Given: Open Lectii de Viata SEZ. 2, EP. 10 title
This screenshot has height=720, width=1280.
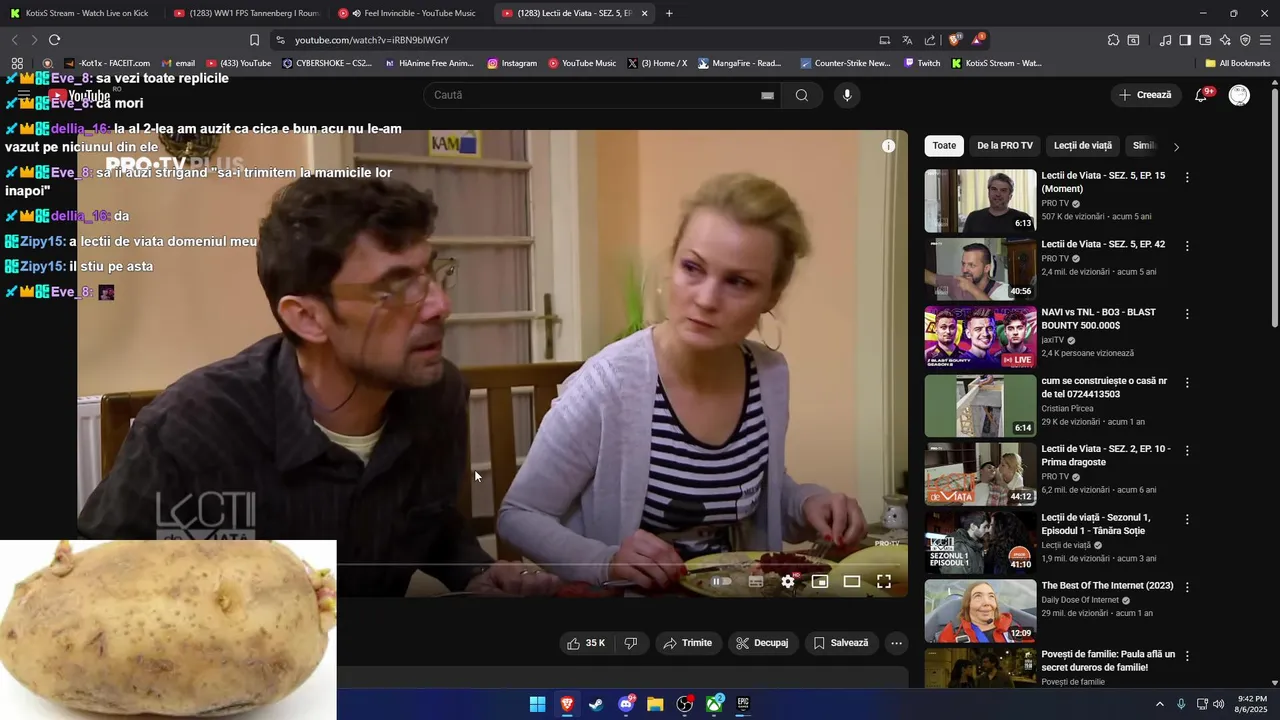Looking at the screenshot, I should 1106,455.
